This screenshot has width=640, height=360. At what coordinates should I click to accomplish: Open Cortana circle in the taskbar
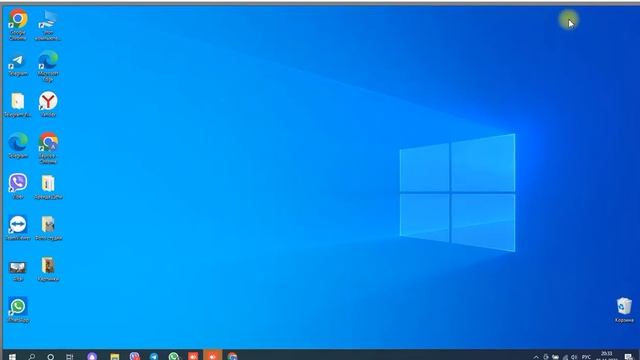pyautogui.click(x=50, y=356)
